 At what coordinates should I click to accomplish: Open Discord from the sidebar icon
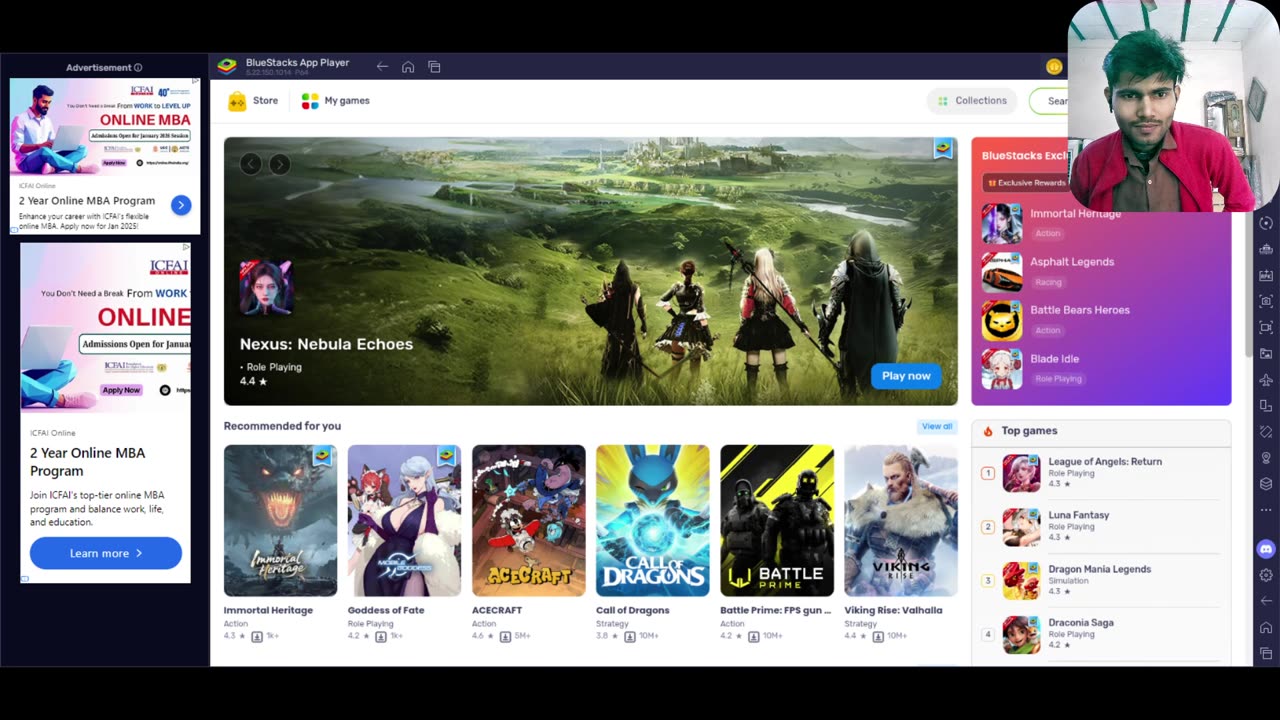(1266, 549)
